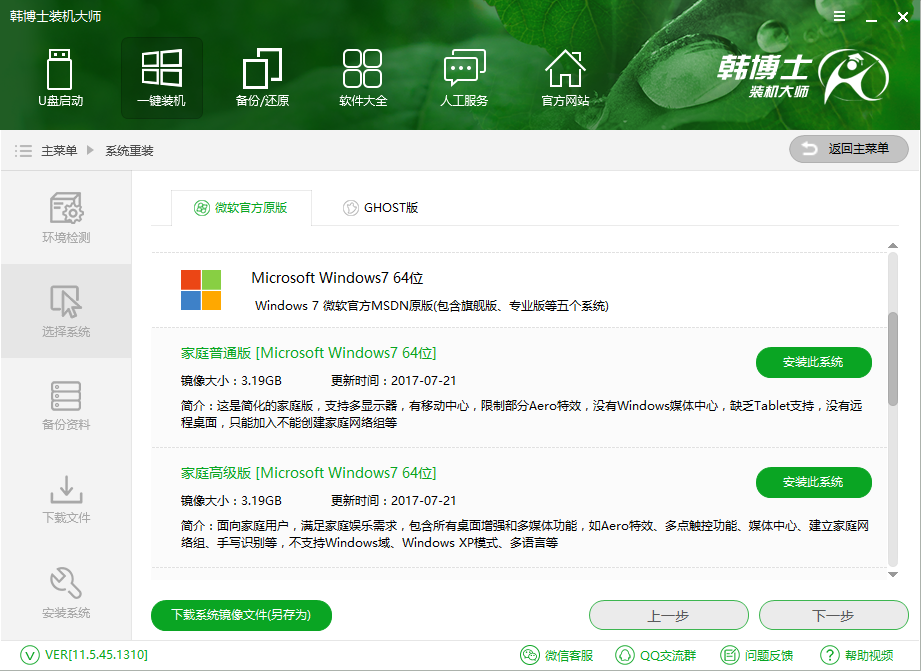
Task: Install 家庭普通版 via 安装此系统
Action: click(x=813, y=363)
